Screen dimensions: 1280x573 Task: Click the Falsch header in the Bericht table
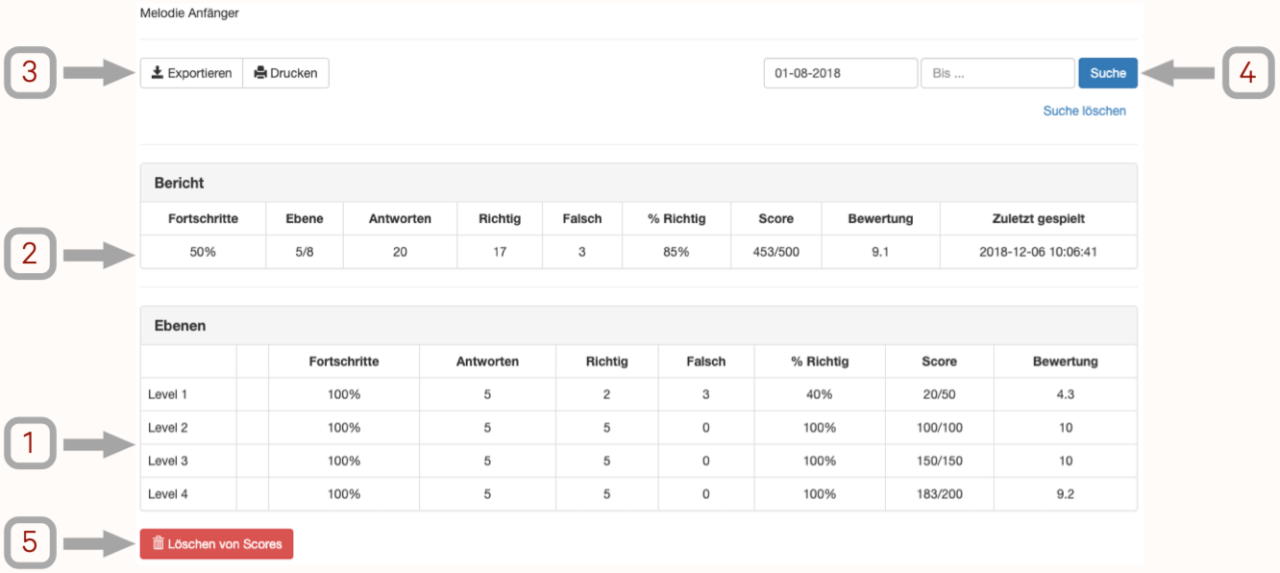click(582, 219)
